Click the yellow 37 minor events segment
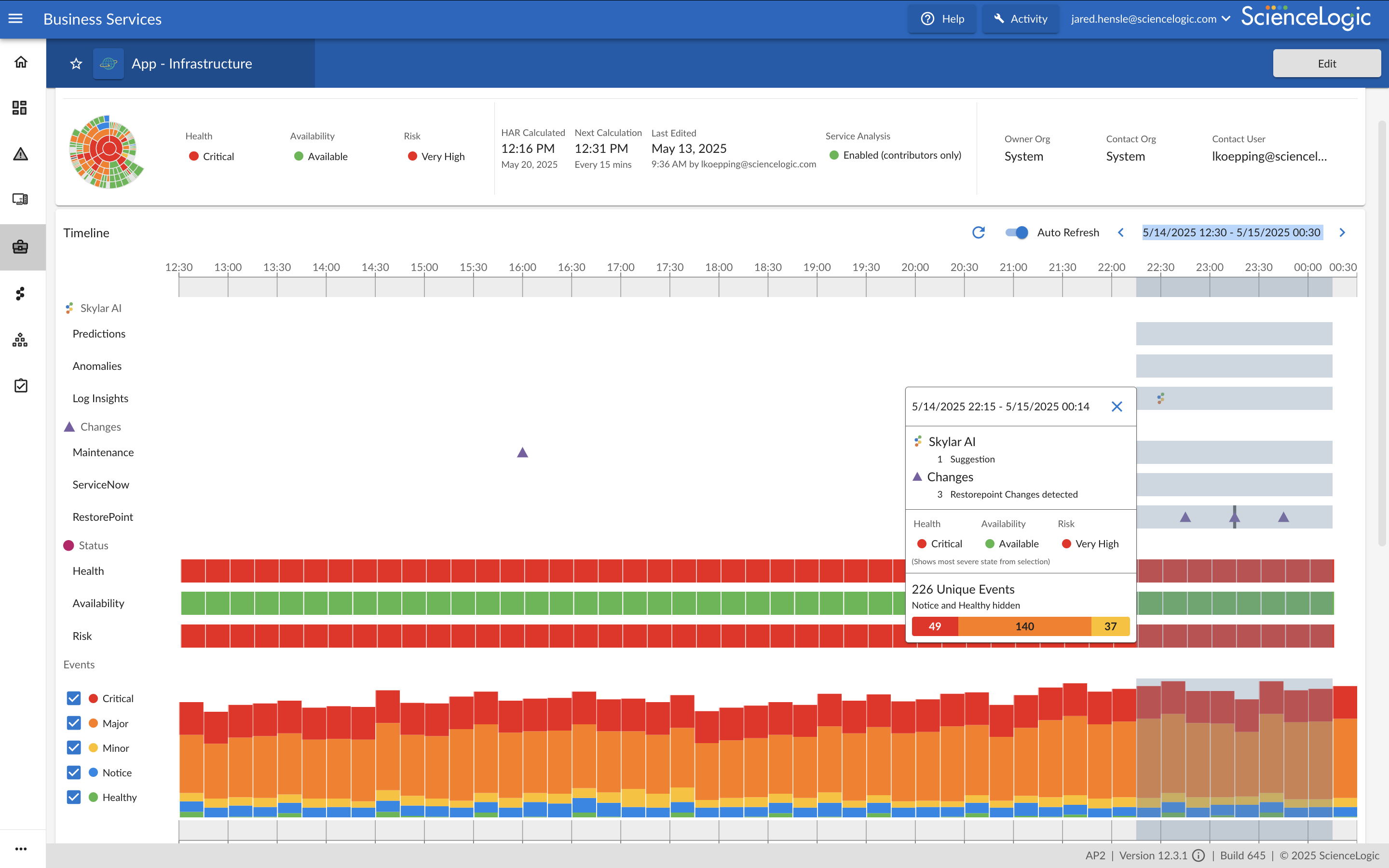Image resolution: width=1389 pixels, height=868 pixels. pos(1110,626)
